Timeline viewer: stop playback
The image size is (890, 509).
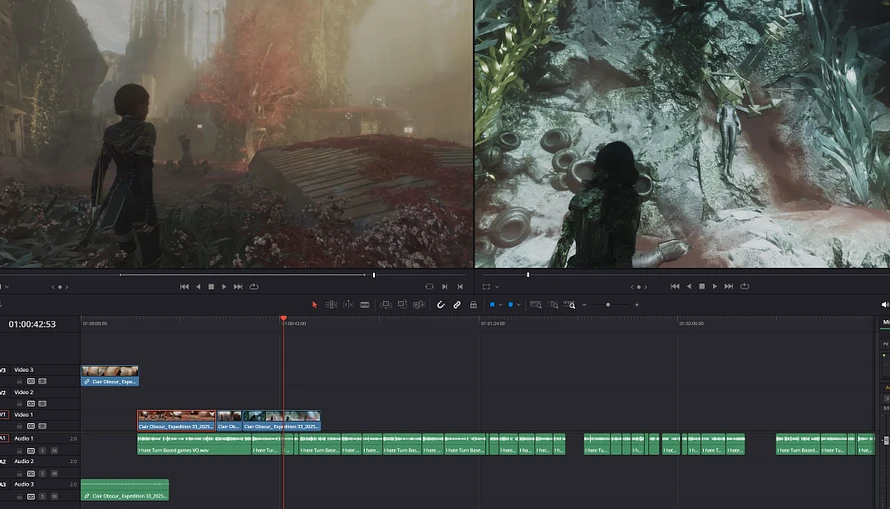tap(702, 287)
